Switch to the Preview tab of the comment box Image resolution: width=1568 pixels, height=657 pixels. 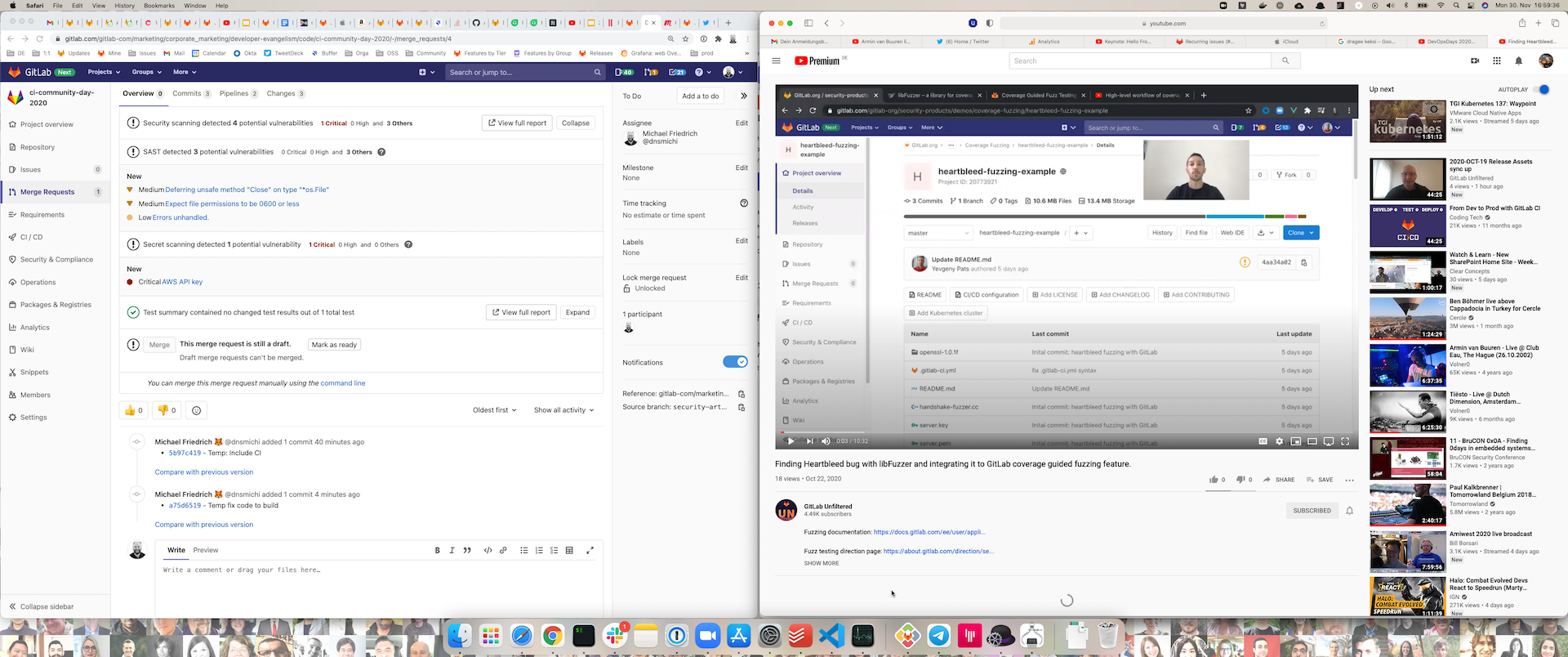tap(206, 550)
